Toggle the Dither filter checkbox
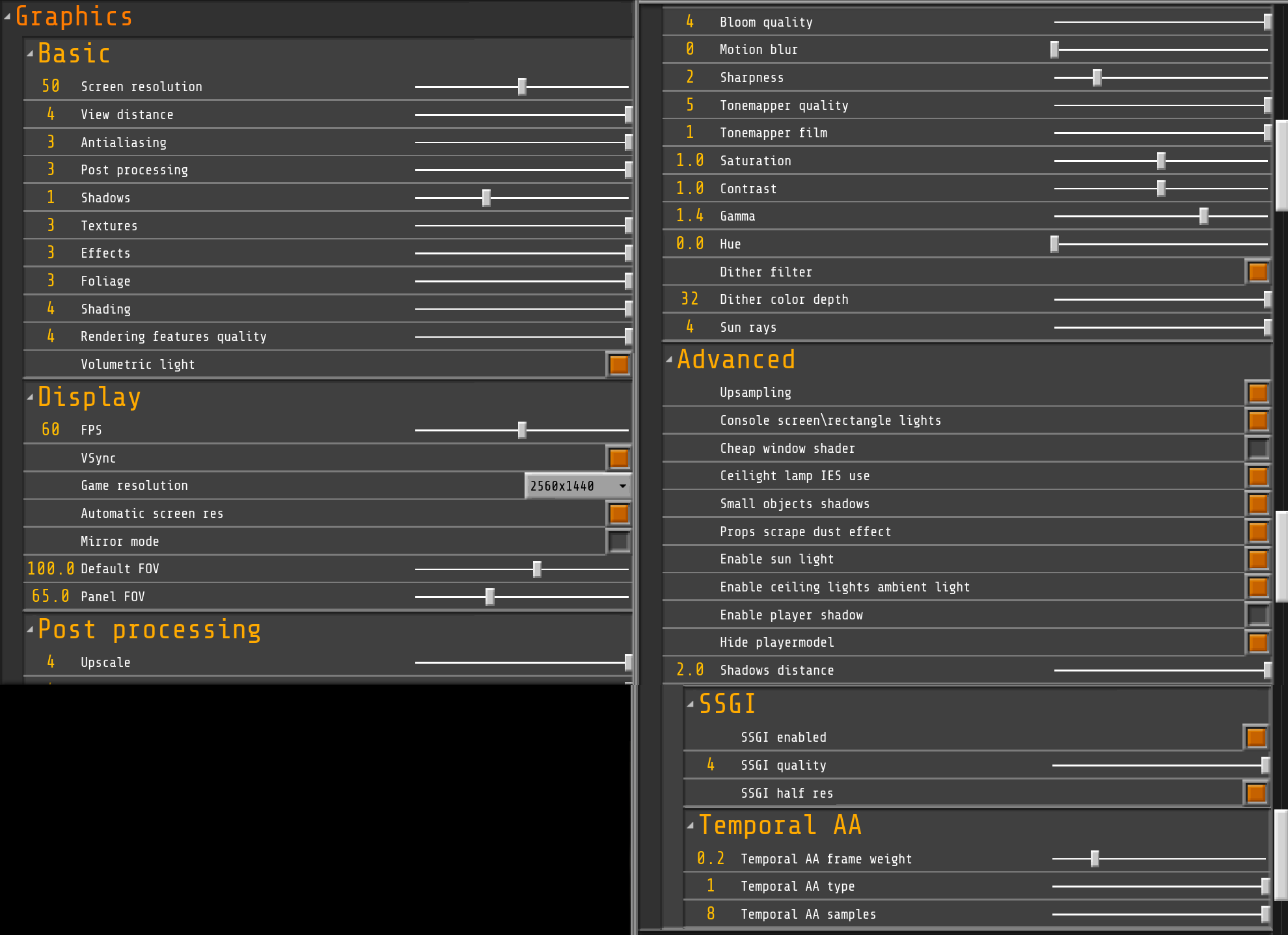This screenshot has height=935, width=1288. [x=1258, y=272]
